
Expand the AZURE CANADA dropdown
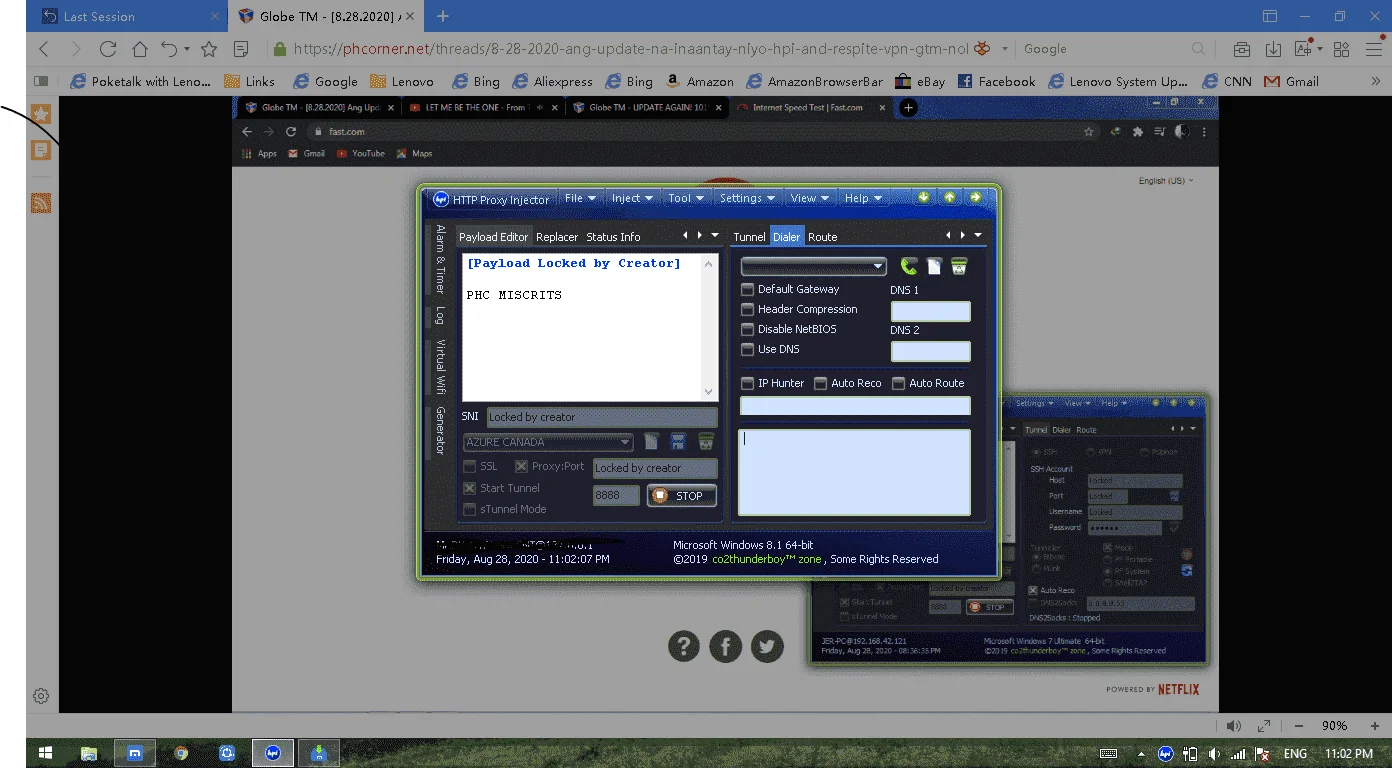[x=626, y=442]
